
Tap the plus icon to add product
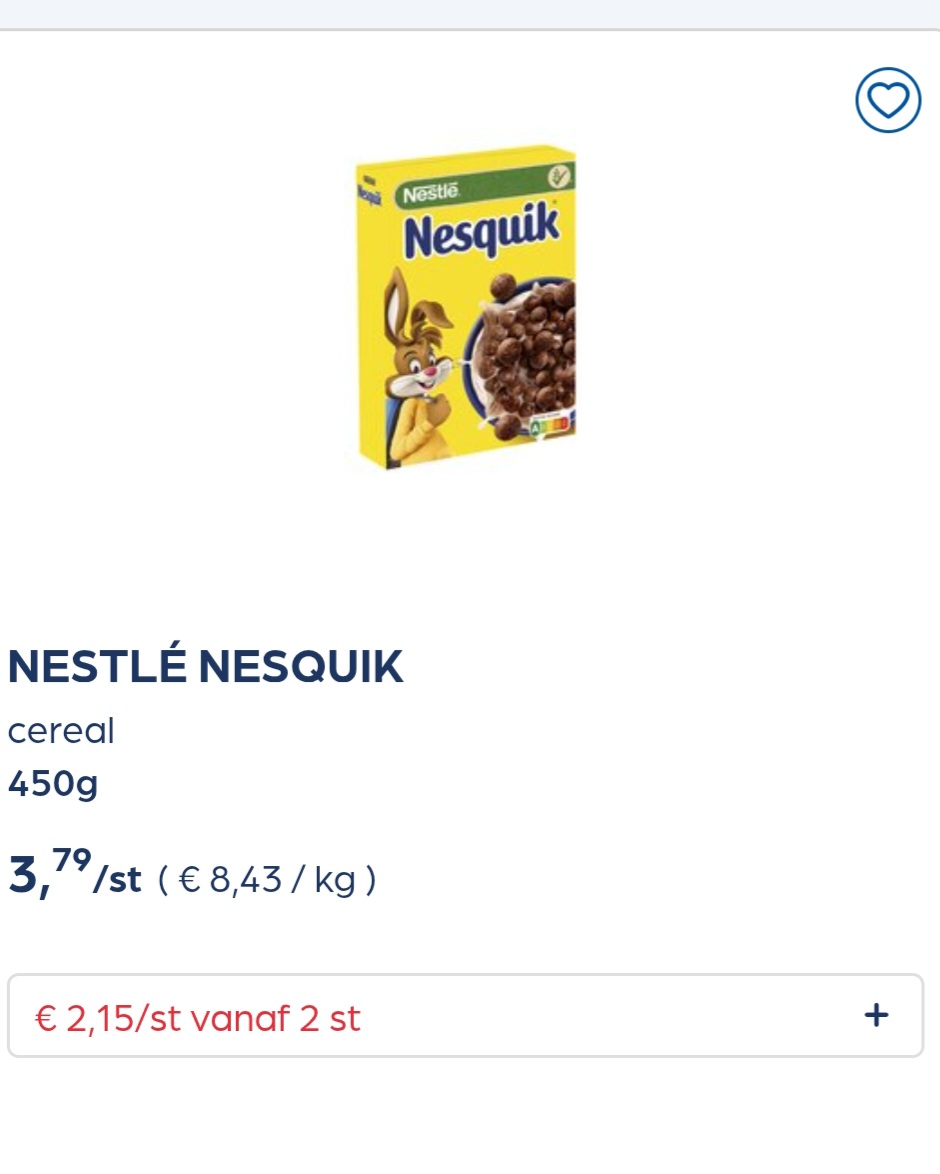(x=876, y=1014)
